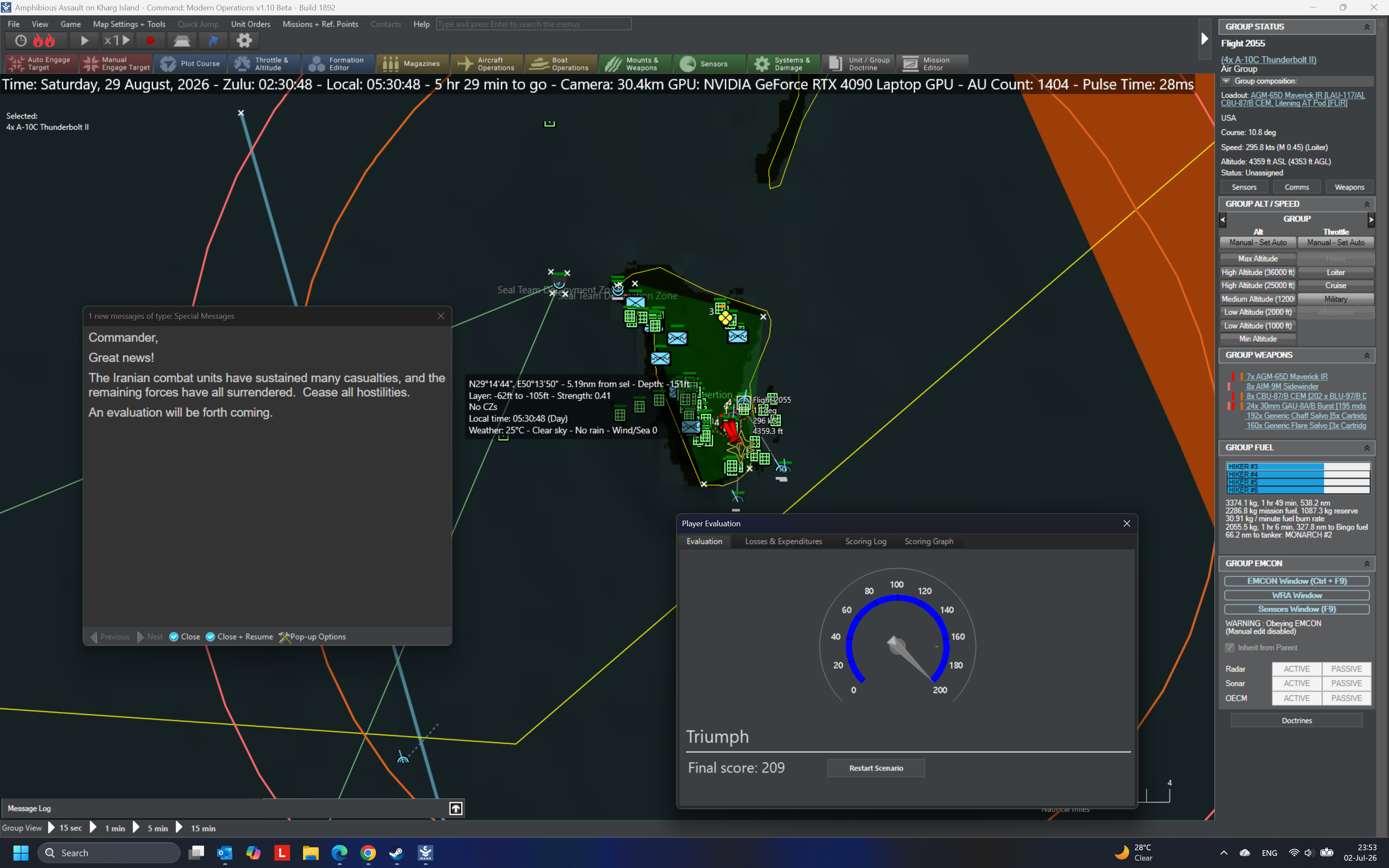Image resolution: width=1389 pixels, height=868 pixels.
Task: Set Radar EMCON to ACTIVE
Action: 1297,669
